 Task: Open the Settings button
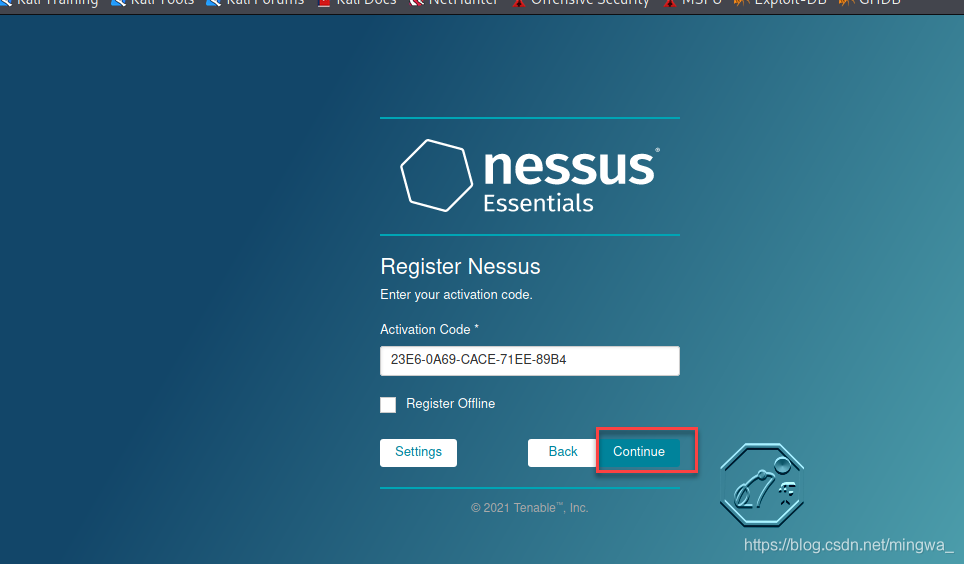(418, 452)
